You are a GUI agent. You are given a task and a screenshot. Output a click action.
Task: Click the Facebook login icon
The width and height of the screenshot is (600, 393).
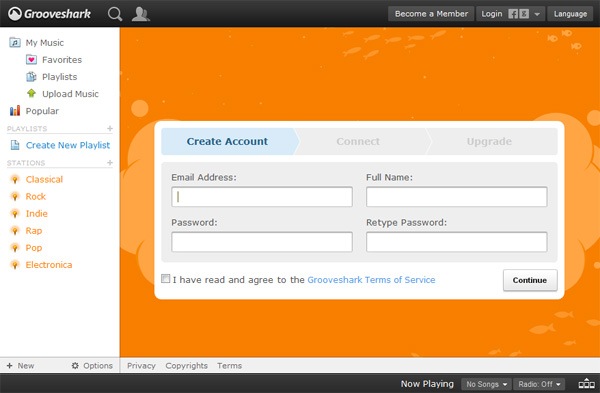coord(513,14)
